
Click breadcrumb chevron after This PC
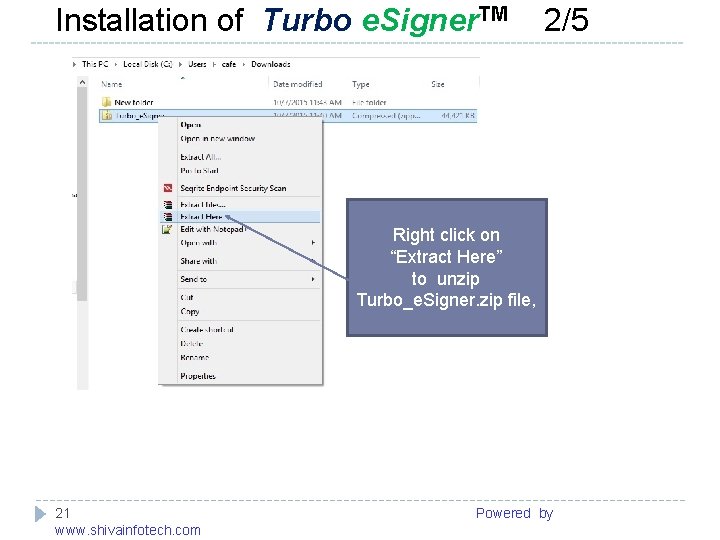(x=116, y=64)
